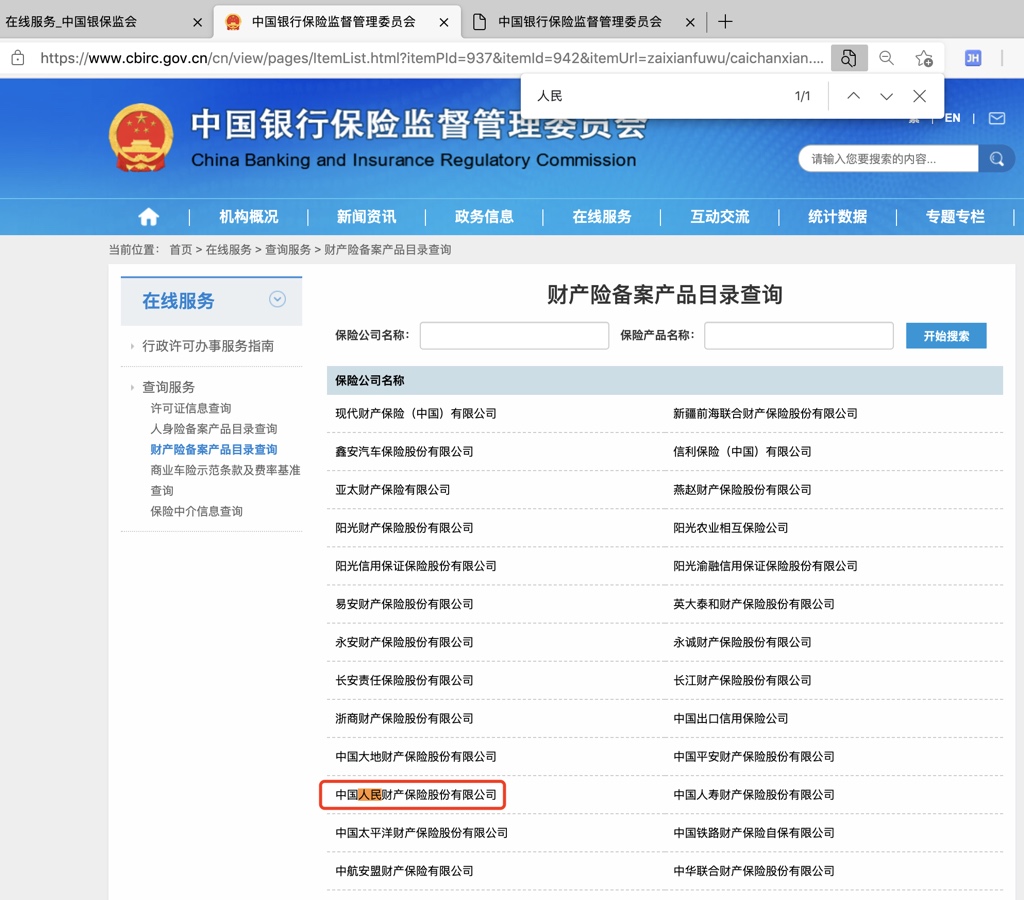Select 信利保险（中国）有限公司
The width and height of the screenshot is (1024, 900).
(743, 451)
